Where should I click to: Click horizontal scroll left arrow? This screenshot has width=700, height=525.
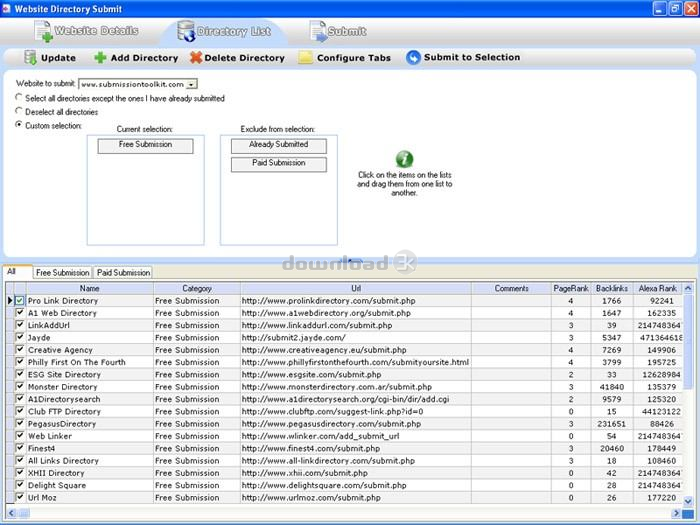(x=12, y=513)
